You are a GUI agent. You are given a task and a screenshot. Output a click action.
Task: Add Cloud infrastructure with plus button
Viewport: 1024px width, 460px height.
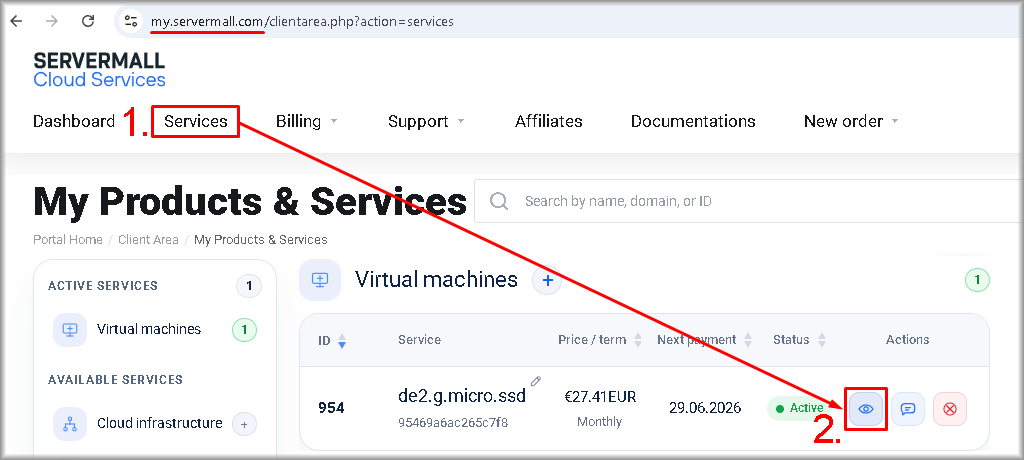[x=244, y=424]
